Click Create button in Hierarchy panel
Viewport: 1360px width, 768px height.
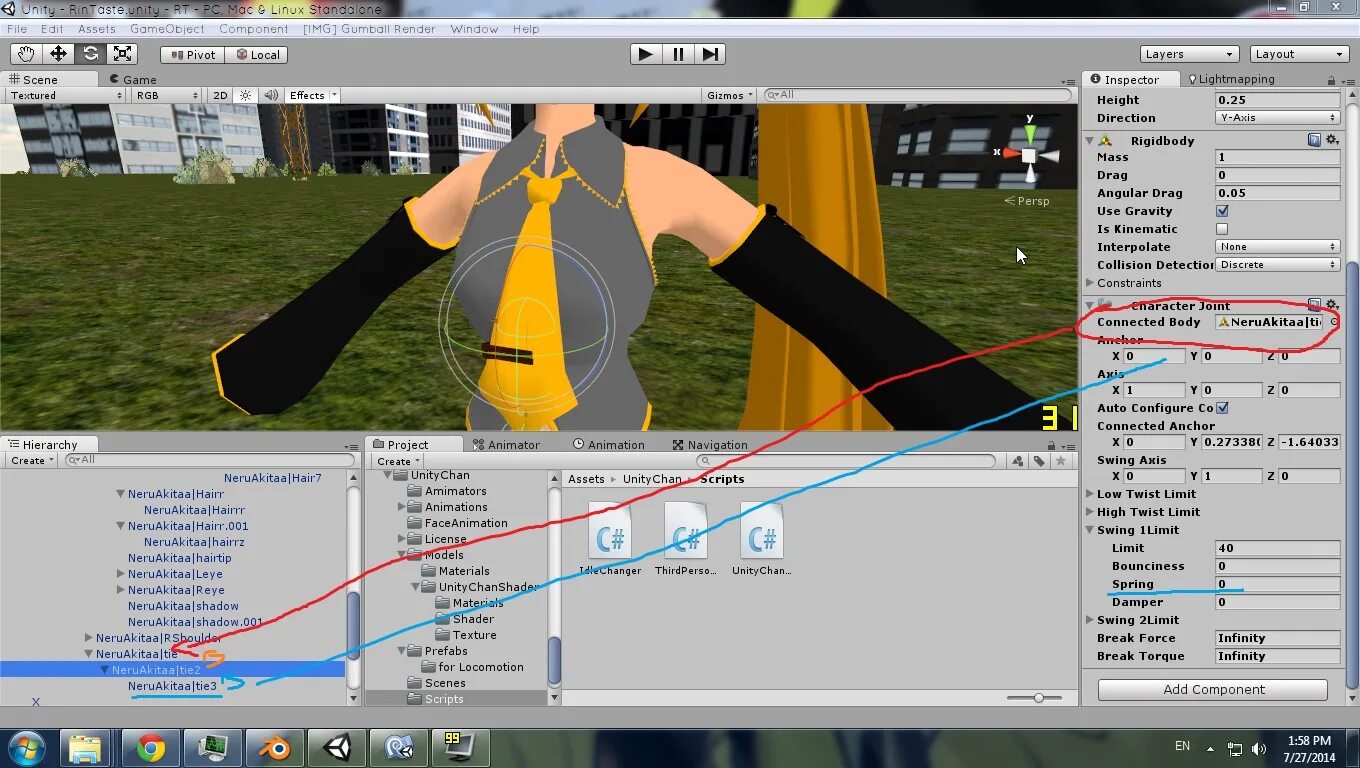[x=31, y=461]
